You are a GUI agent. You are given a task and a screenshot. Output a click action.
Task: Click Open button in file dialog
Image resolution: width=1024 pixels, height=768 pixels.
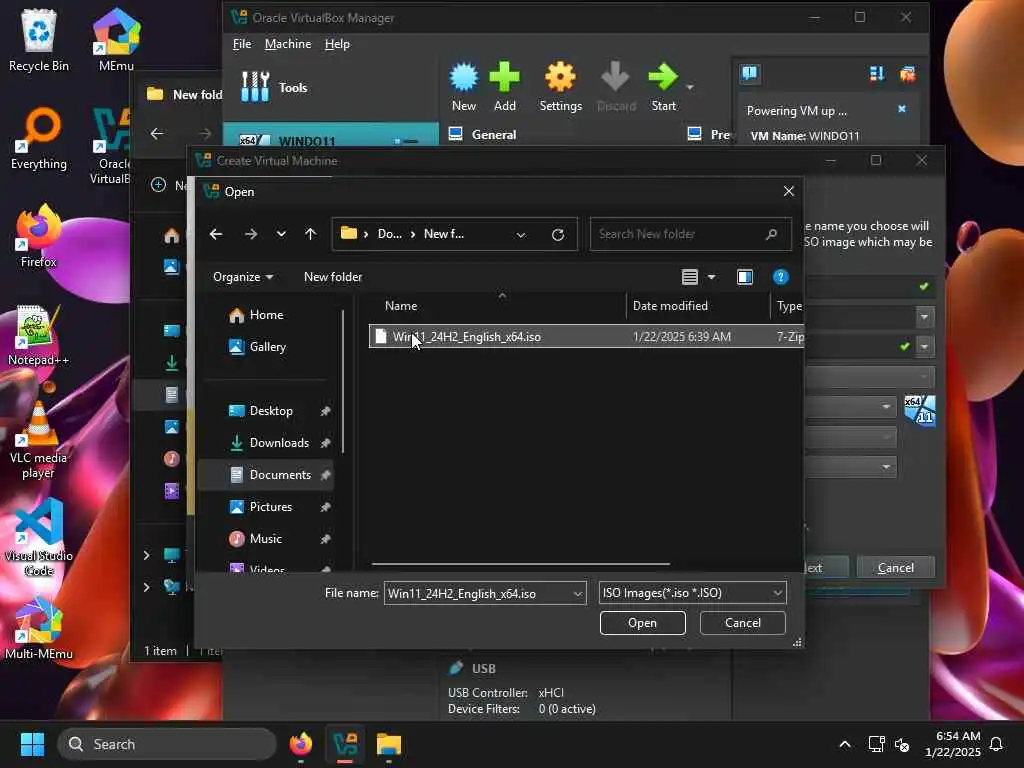643,623
